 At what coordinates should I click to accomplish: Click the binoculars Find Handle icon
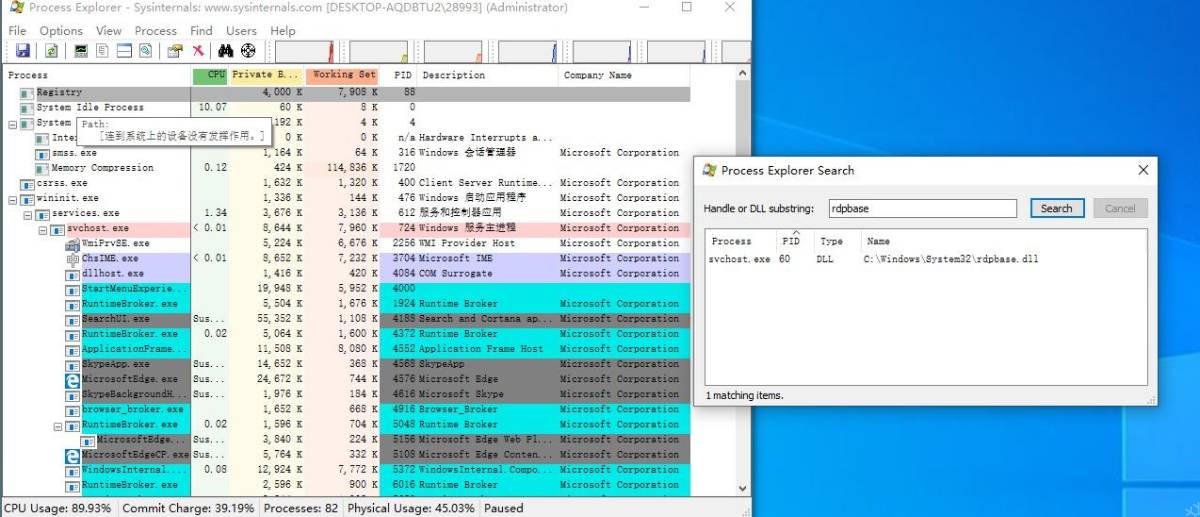[226, 51]
